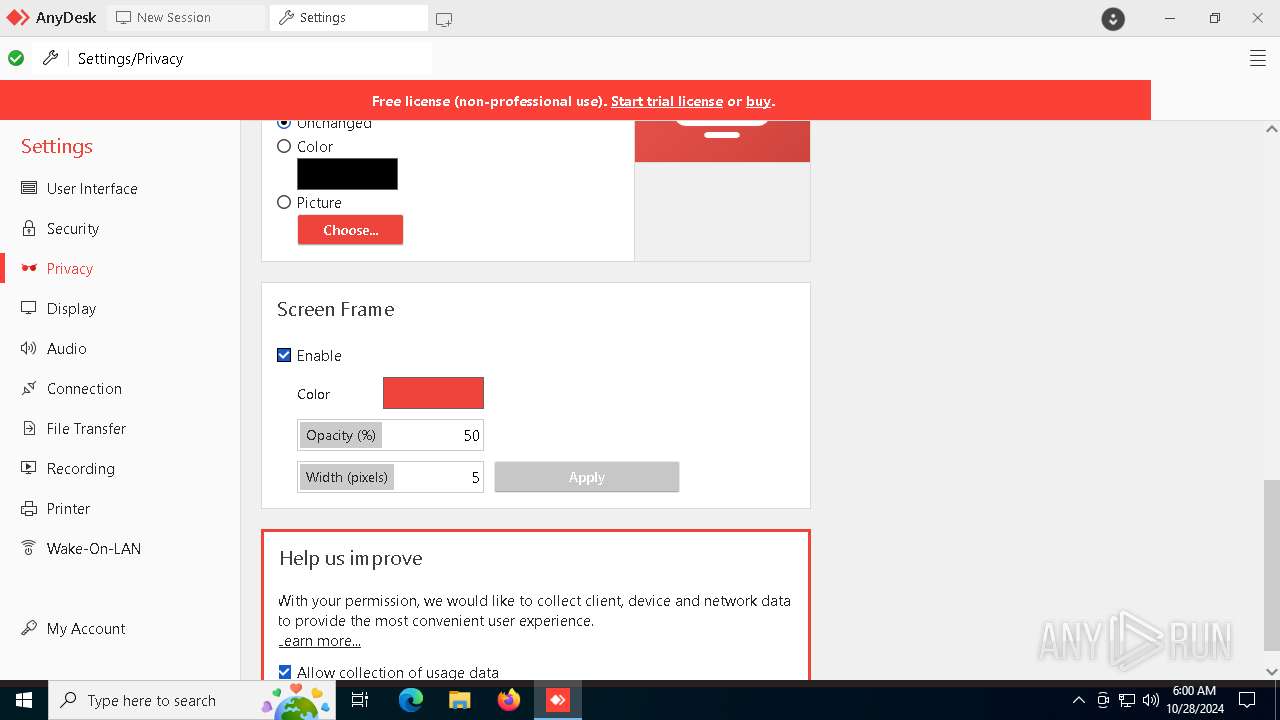Launch Microsoft Edge from taskbar
The height and width of the screenshot is (720, 1280).
click(x=411, y=700)
